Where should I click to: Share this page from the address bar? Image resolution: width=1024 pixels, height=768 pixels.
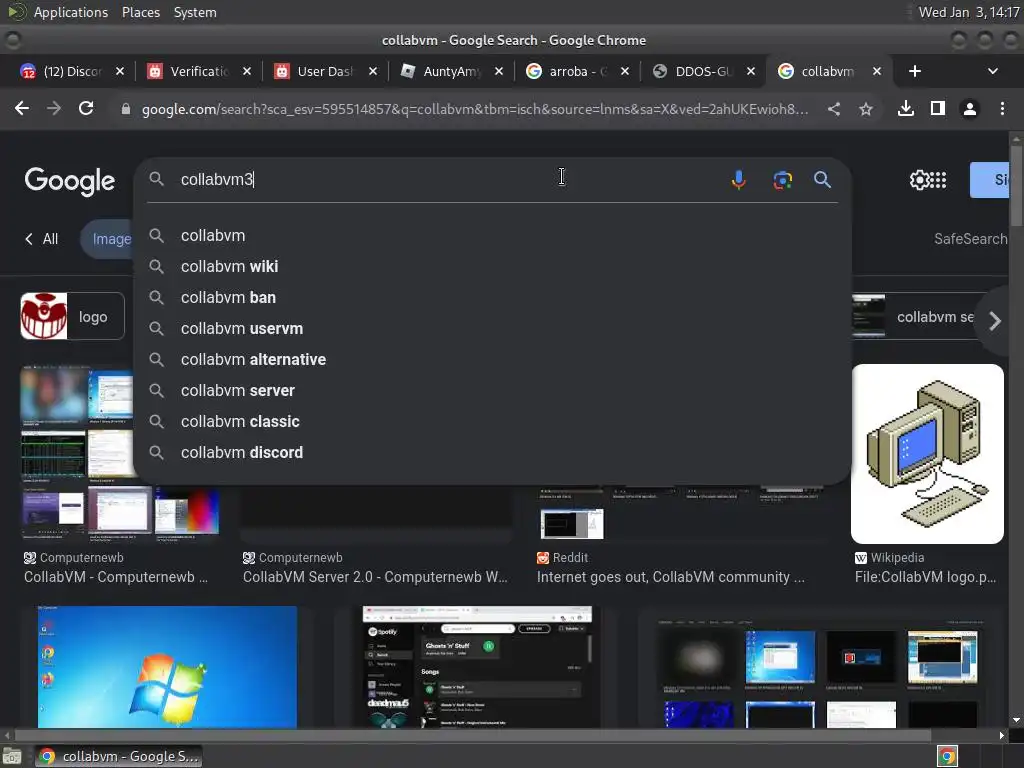click(834, 109)
